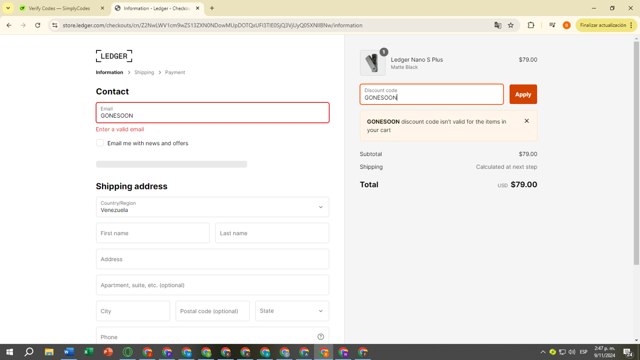The image size is (640, 360).
Task: Open the Chrome extensions puzzle icon
Action: (x=531, y=25)
